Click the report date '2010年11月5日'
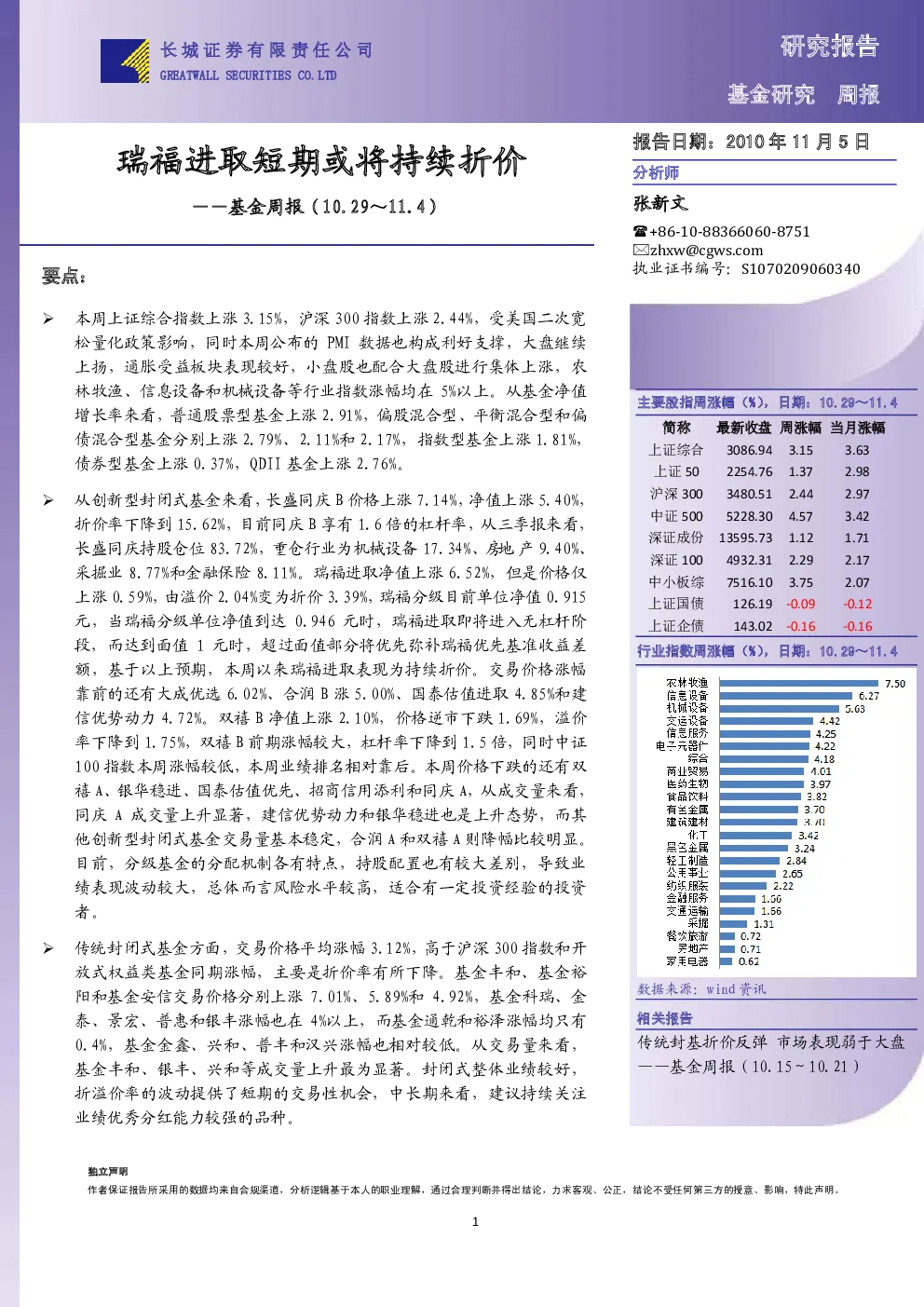The height and width of the screenshot is (1307, 924). [797, 142]
